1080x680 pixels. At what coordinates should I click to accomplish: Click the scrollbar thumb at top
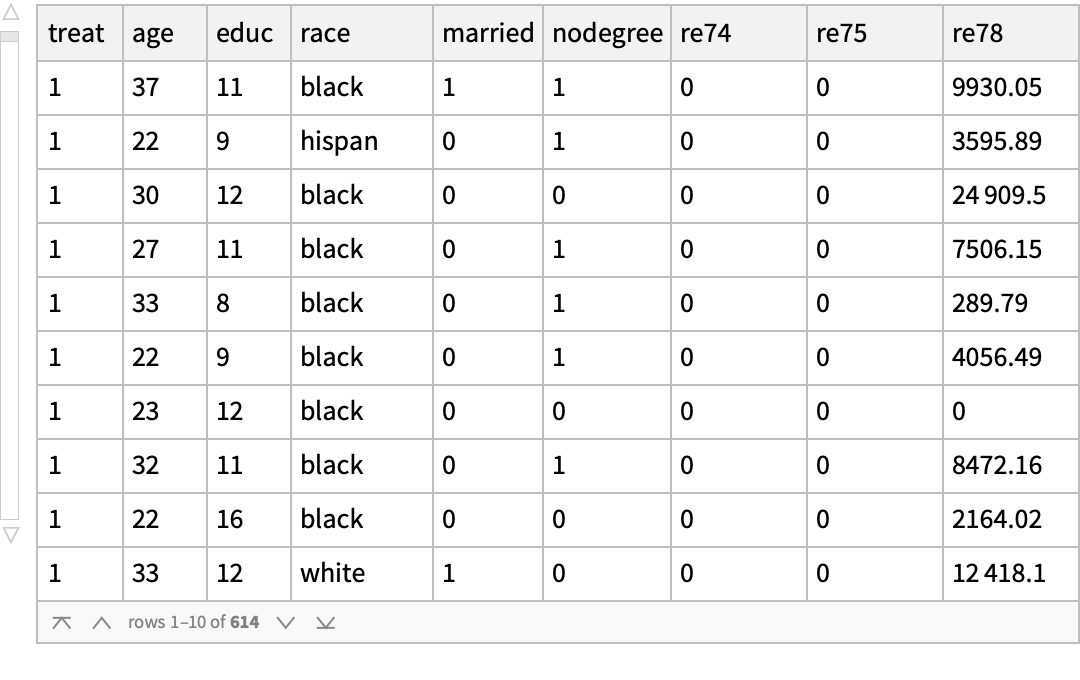[x=10, y=37]
